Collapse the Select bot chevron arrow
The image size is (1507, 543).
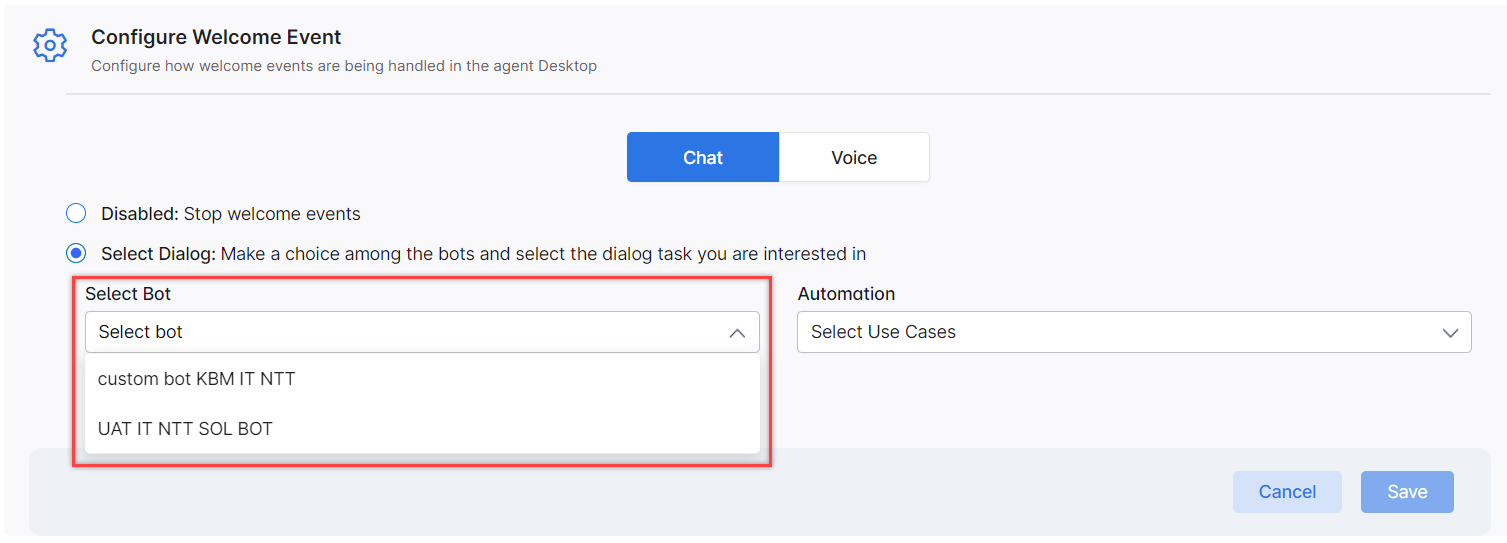[737, 333]
